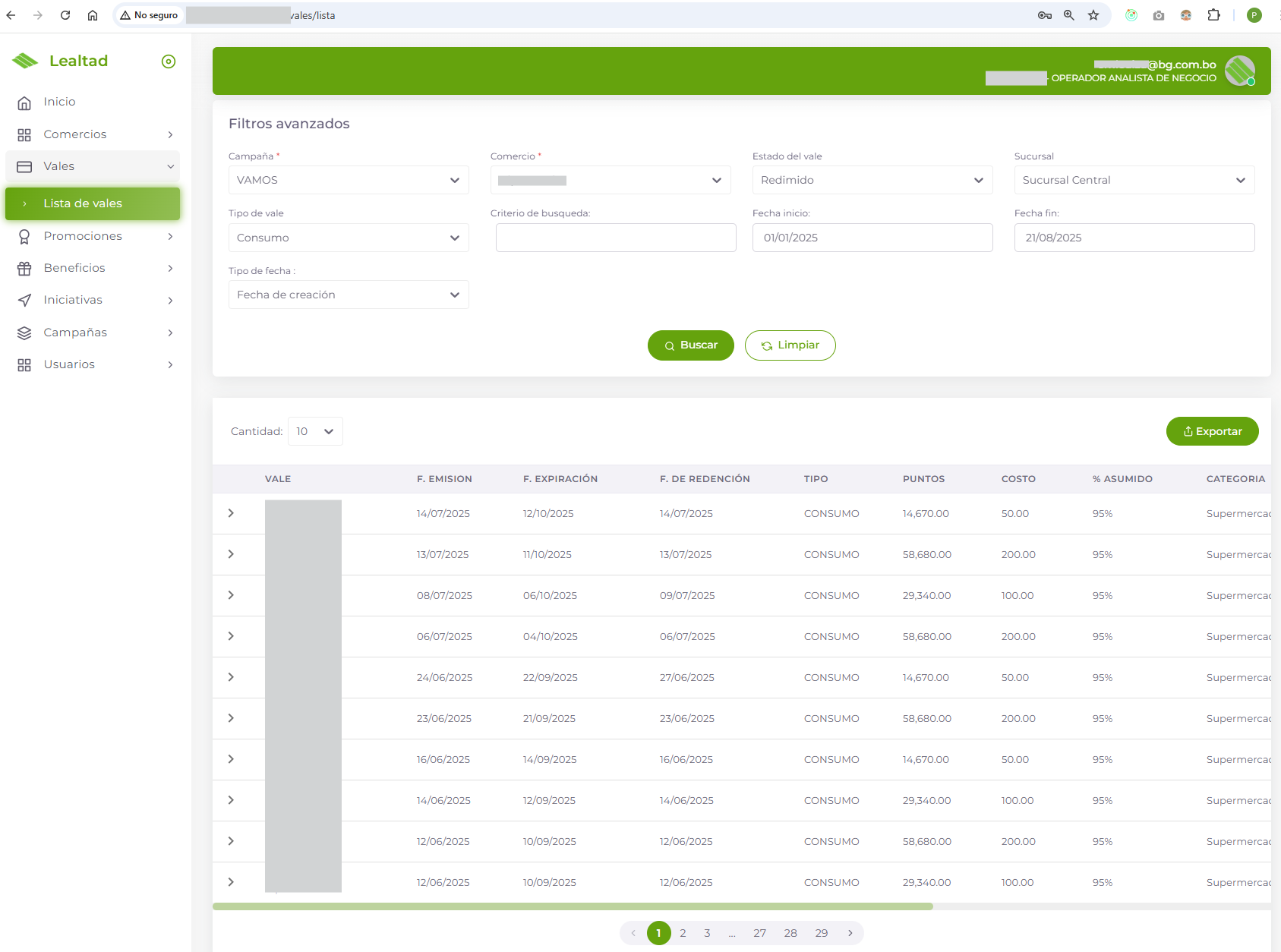The height and width of the screenshot is (952, 1281).
Task: Select the Inicio home icon in sidebar
Action: coord(25,102)
